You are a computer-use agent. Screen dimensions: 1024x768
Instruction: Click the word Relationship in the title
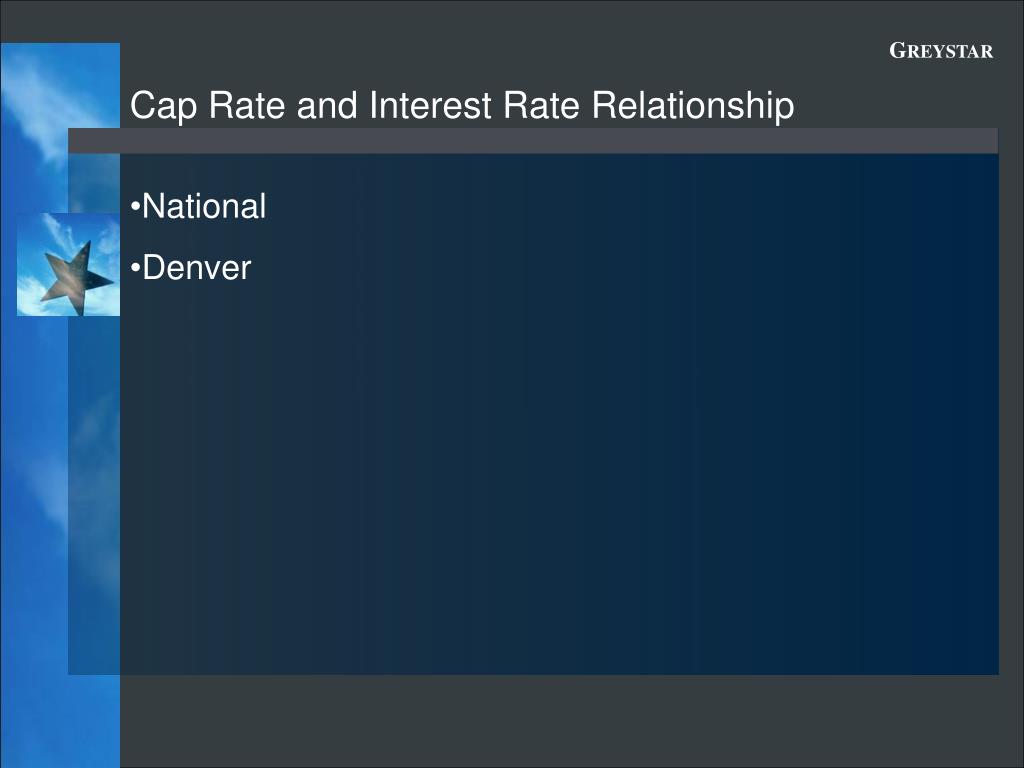(693, 105)
